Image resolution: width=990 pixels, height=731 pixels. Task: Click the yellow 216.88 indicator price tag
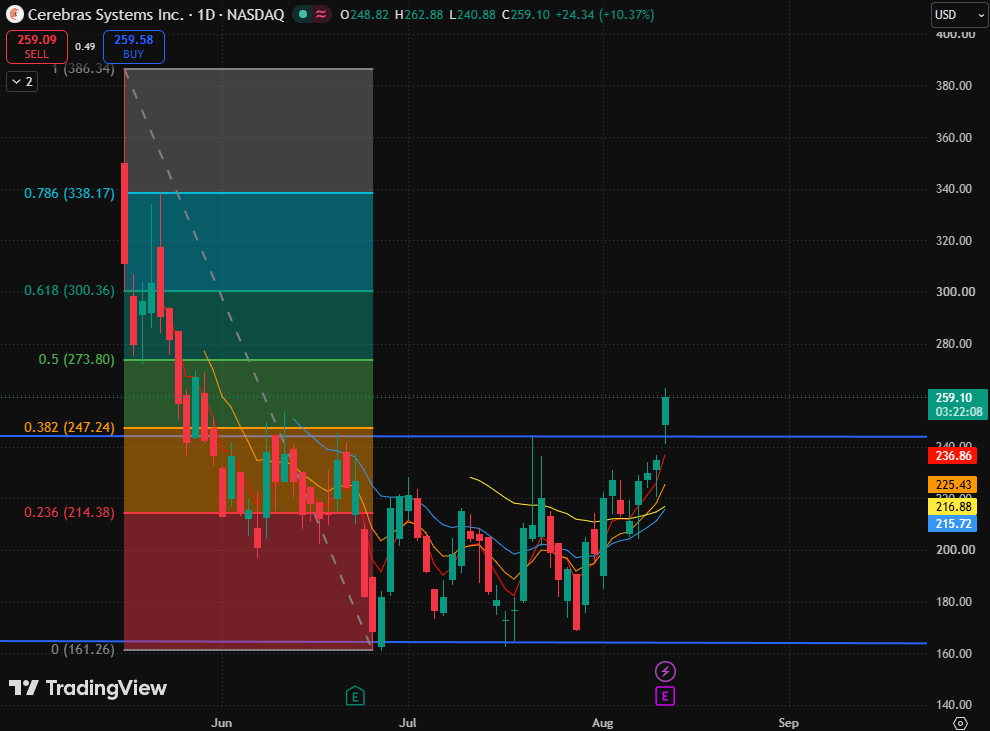(953, 506)
